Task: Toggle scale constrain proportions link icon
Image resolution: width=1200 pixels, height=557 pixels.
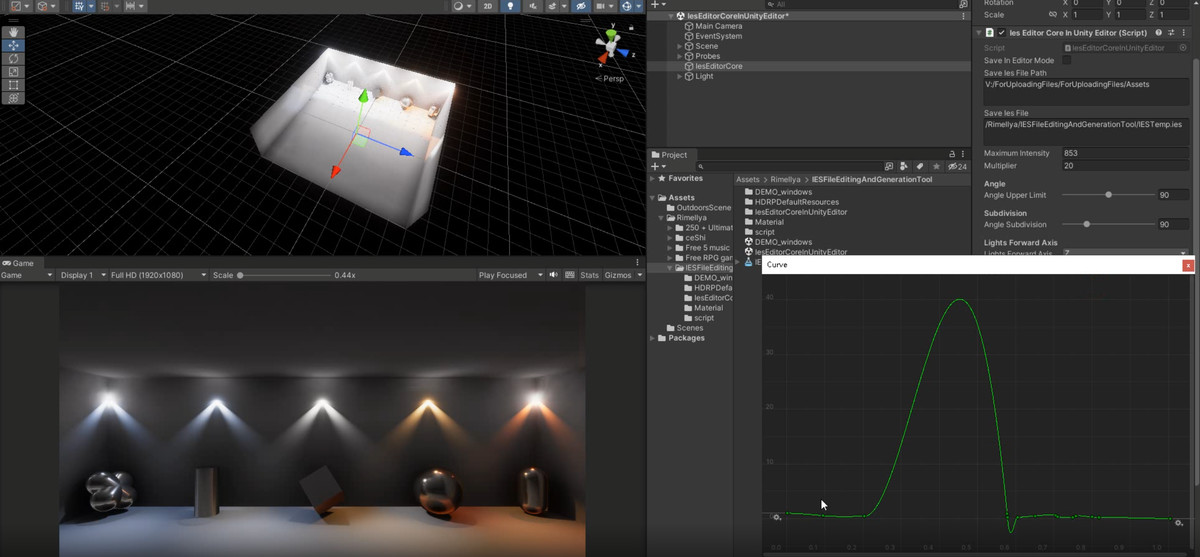Action: point(1052,15)
